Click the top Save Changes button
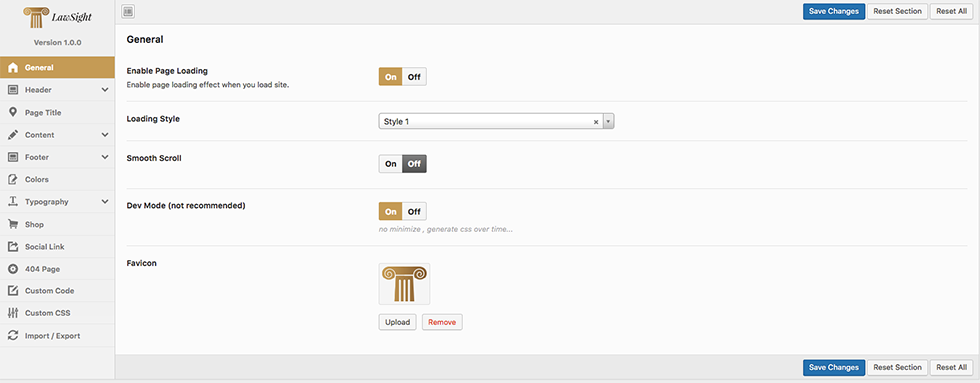Image resolution: width=980 pixels, height=383 pixels. [x=834, y=11]
